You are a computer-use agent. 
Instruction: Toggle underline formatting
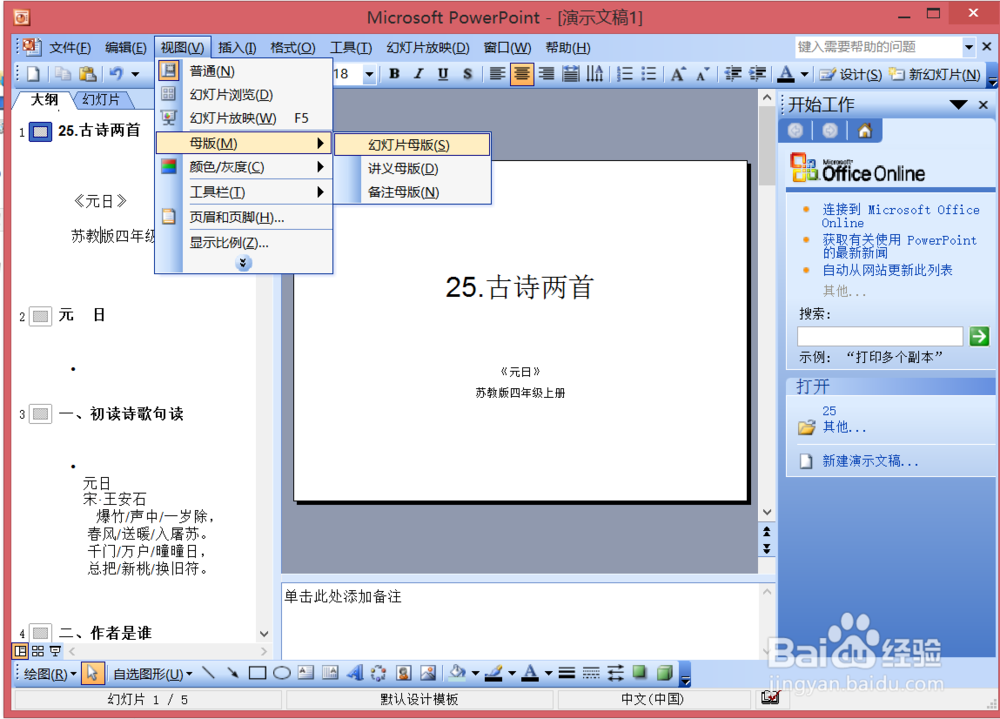(443, 74)
